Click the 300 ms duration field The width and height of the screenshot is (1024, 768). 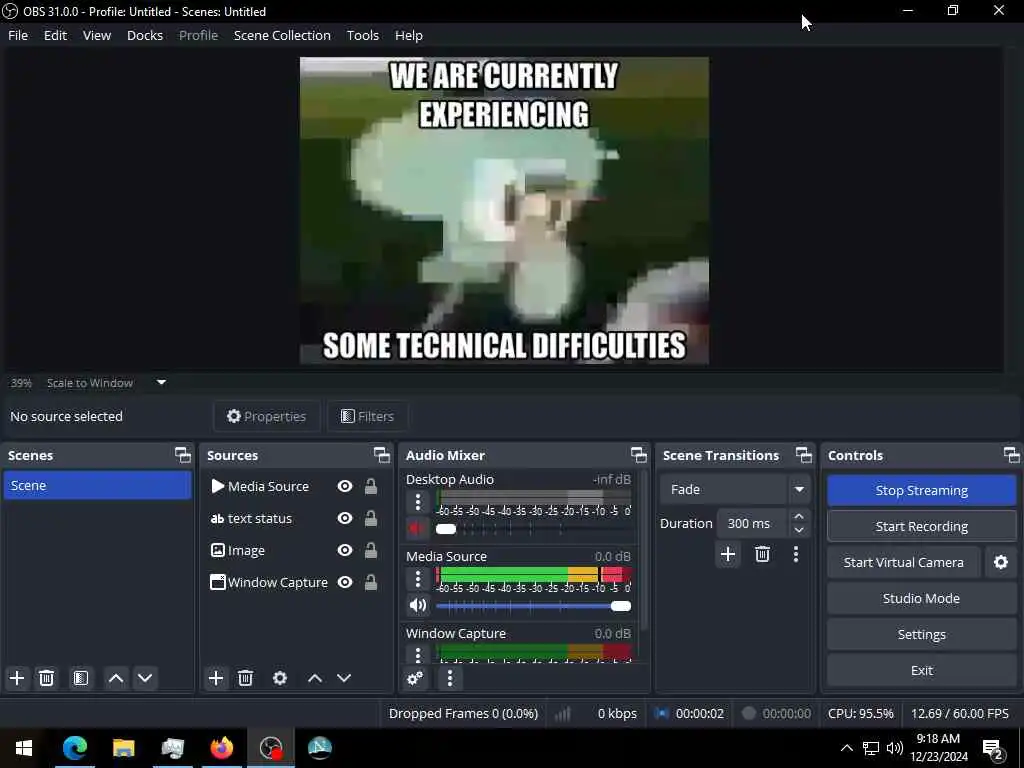pyautogui.click(x=753, y=523)
